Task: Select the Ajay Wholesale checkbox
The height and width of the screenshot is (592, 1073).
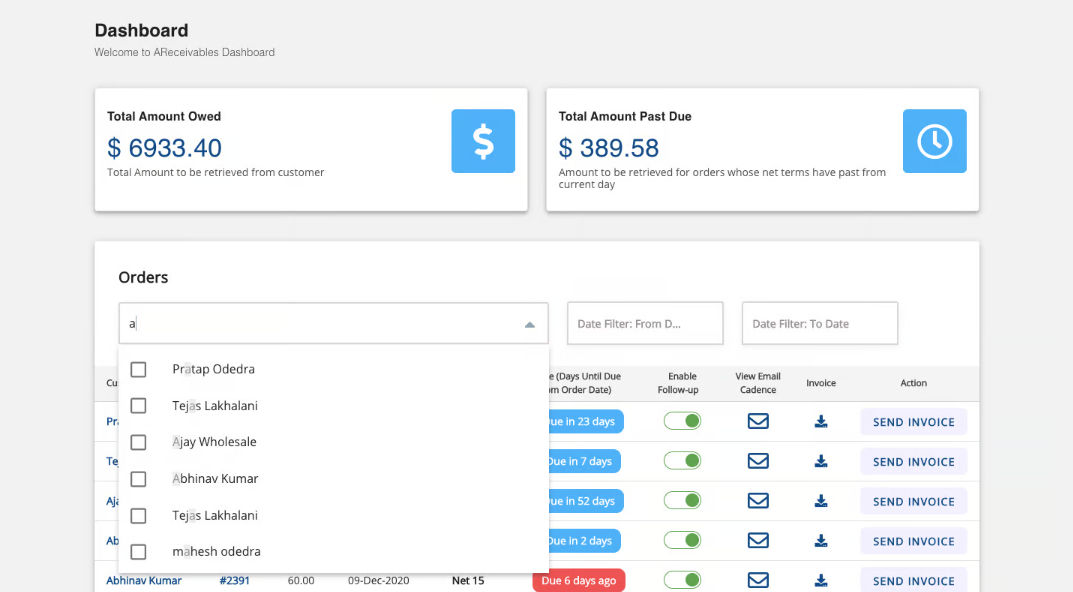Action: 139,442
